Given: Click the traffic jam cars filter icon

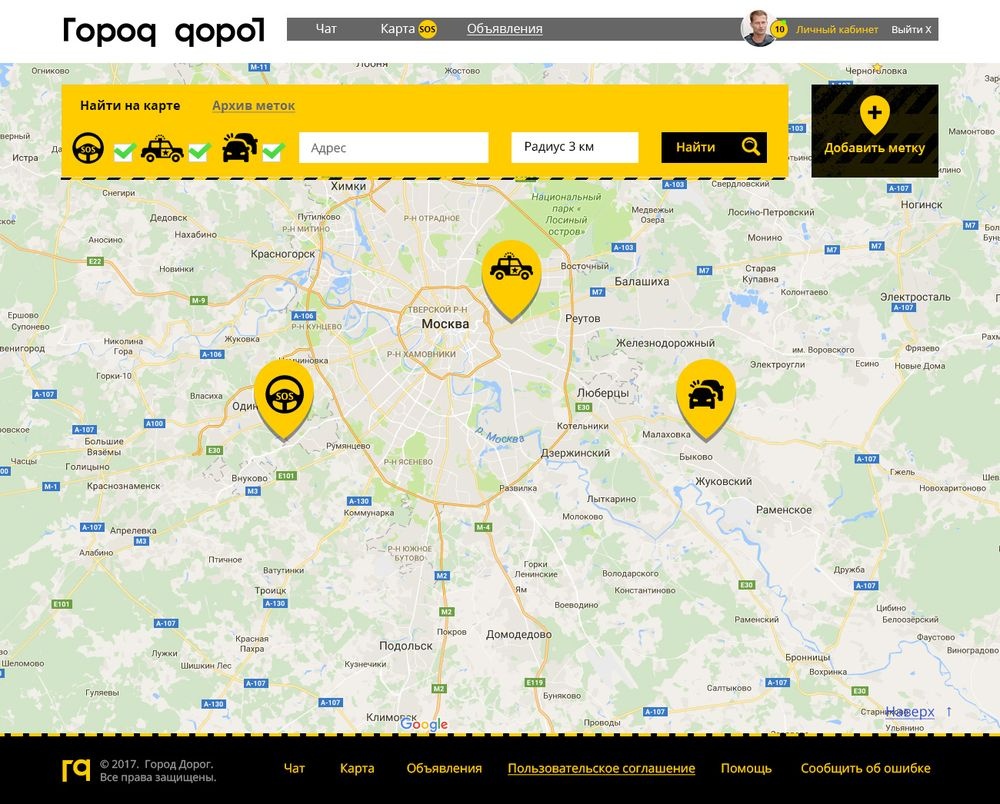Looking at the screenshot, I should (x=240, y=147).
